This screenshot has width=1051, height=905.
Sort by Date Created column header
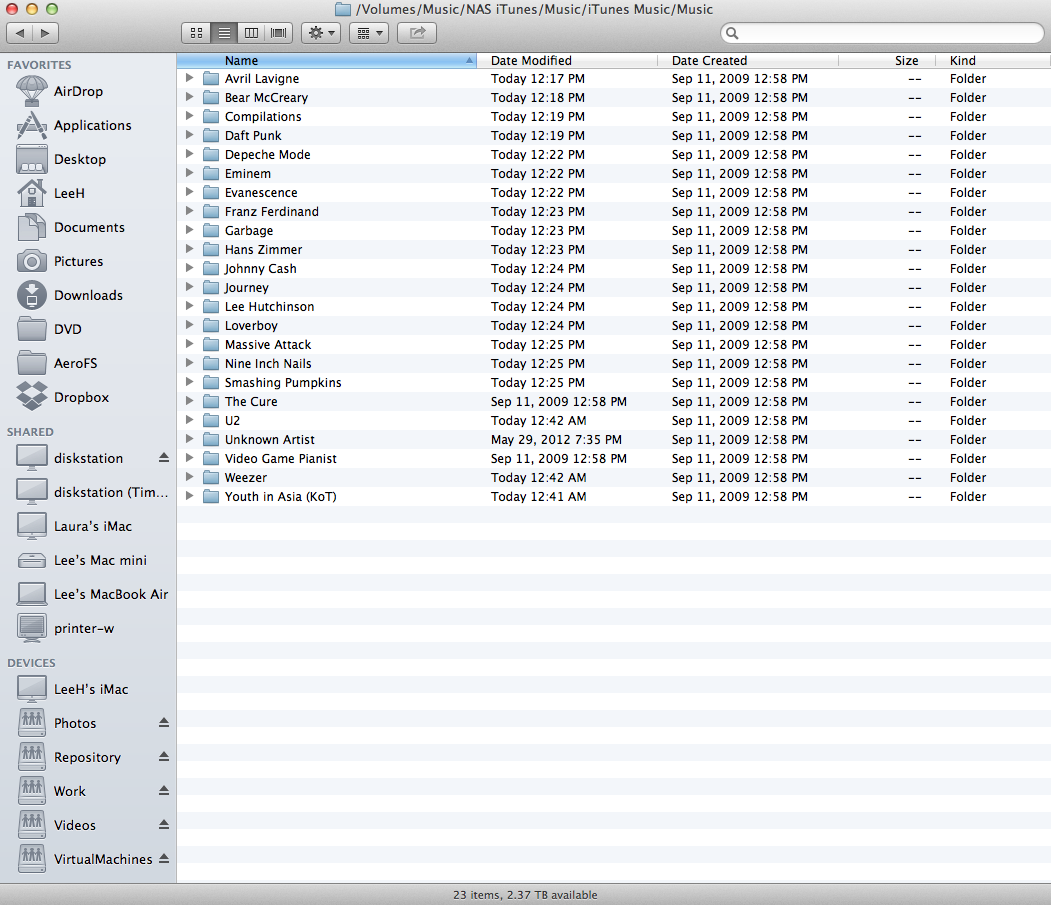[747, 60]
